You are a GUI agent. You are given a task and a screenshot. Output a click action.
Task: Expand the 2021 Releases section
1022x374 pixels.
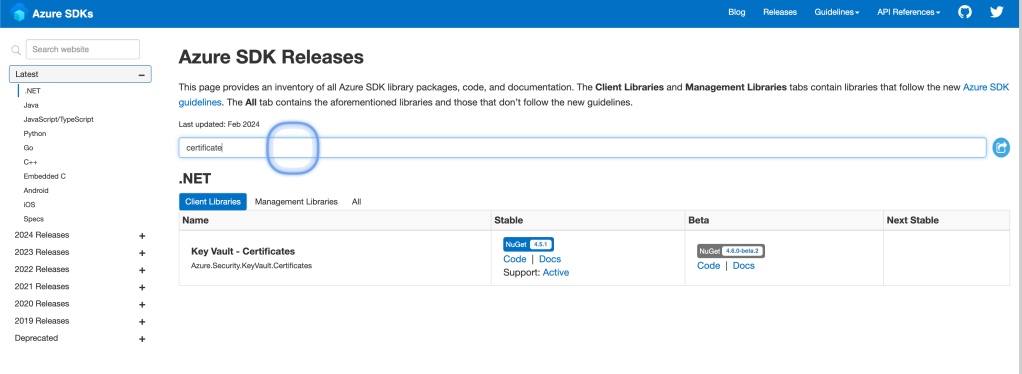pyautogui.click(x=142, y=287)
